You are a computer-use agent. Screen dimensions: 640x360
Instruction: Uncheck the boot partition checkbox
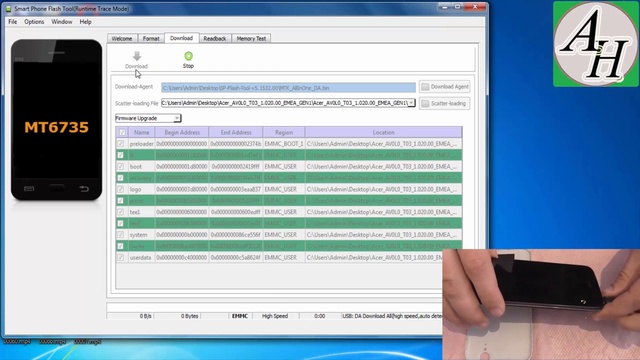pos(120,167)
